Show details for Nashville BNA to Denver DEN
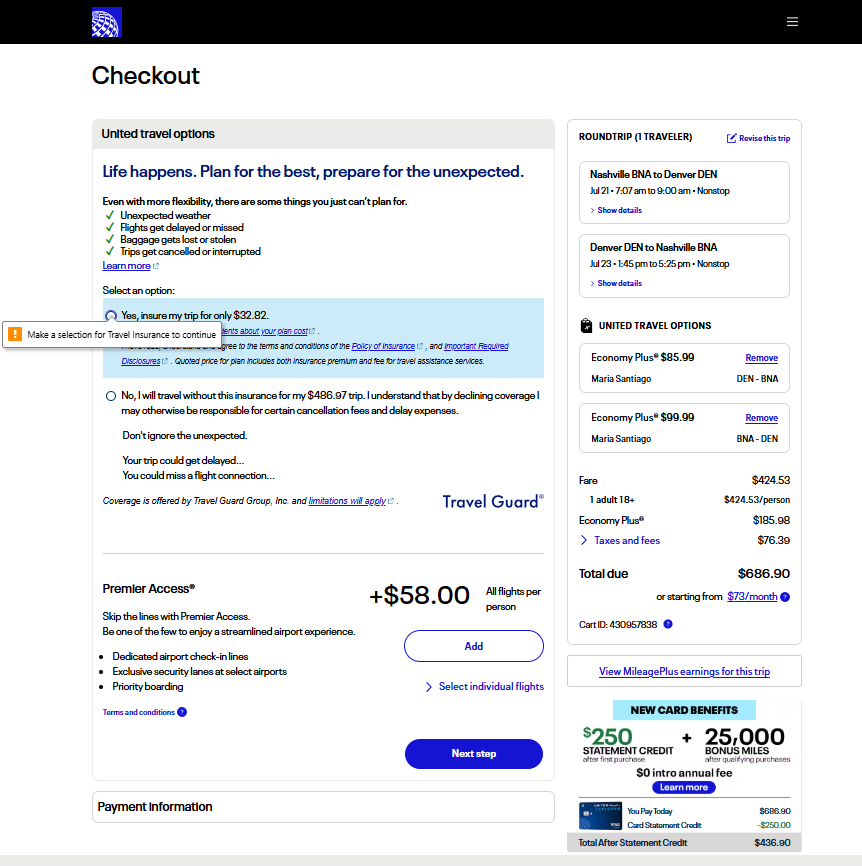The height and width of the screenshot is (866, 862). (616, 210)
